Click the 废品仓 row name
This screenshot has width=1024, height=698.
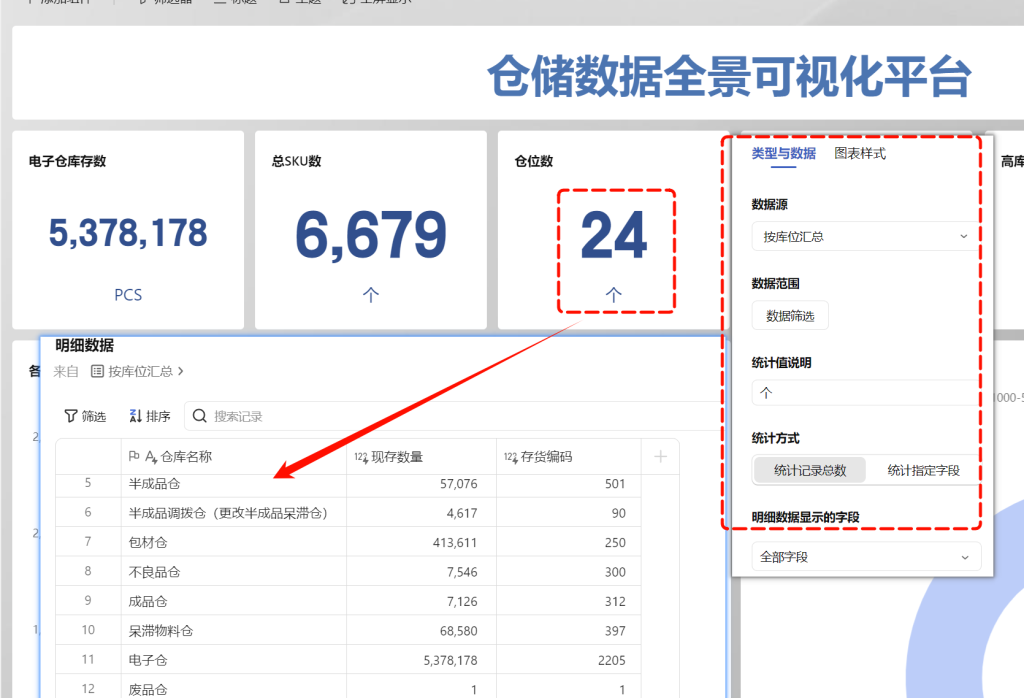click(x=148, y=690)
